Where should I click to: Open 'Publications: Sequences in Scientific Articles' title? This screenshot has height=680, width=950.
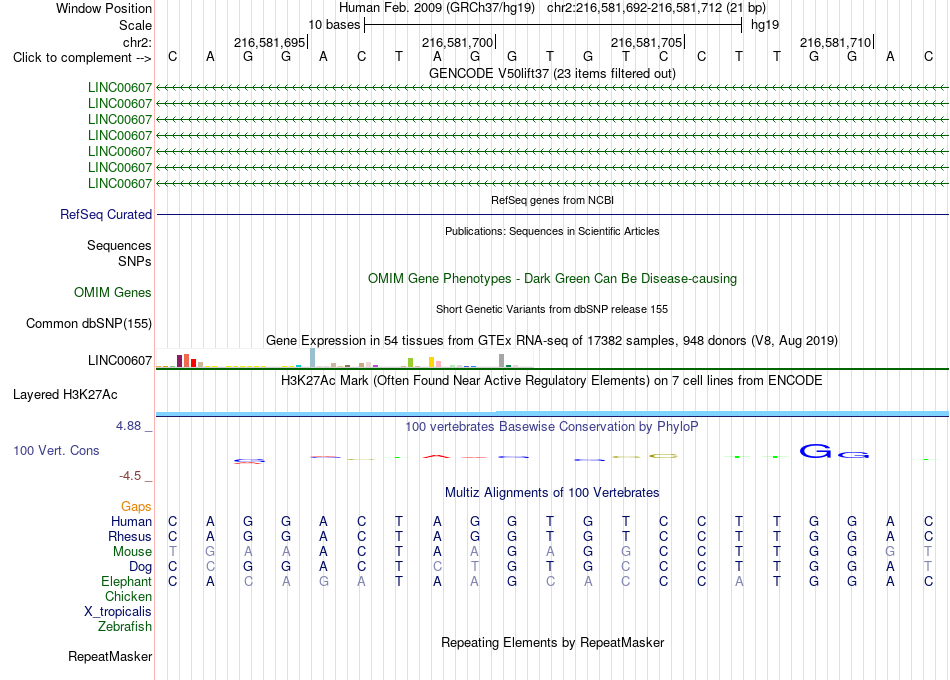pos(552,231)
